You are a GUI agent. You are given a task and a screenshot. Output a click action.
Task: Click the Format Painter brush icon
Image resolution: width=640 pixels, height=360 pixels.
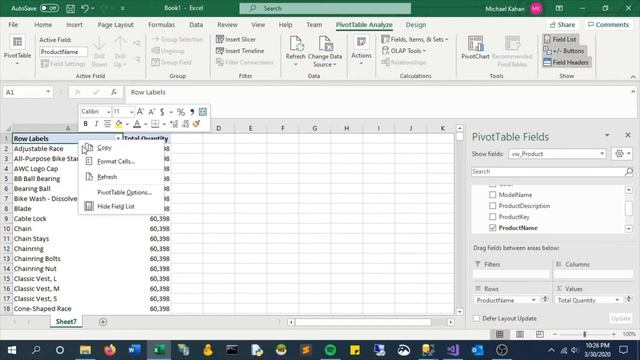pos(196,124)
